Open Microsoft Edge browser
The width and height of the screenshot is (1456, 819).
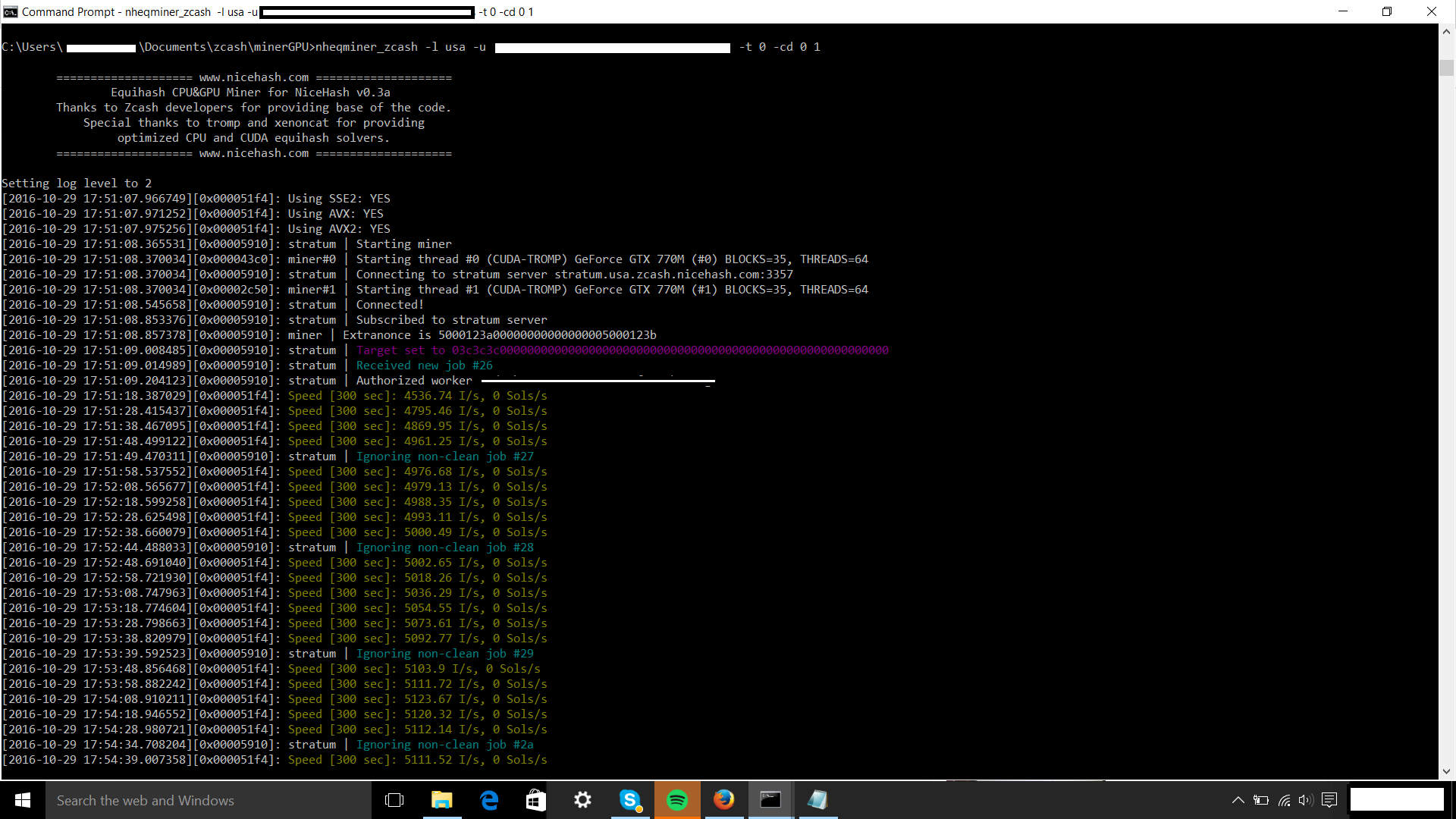(x=489, y=800)
